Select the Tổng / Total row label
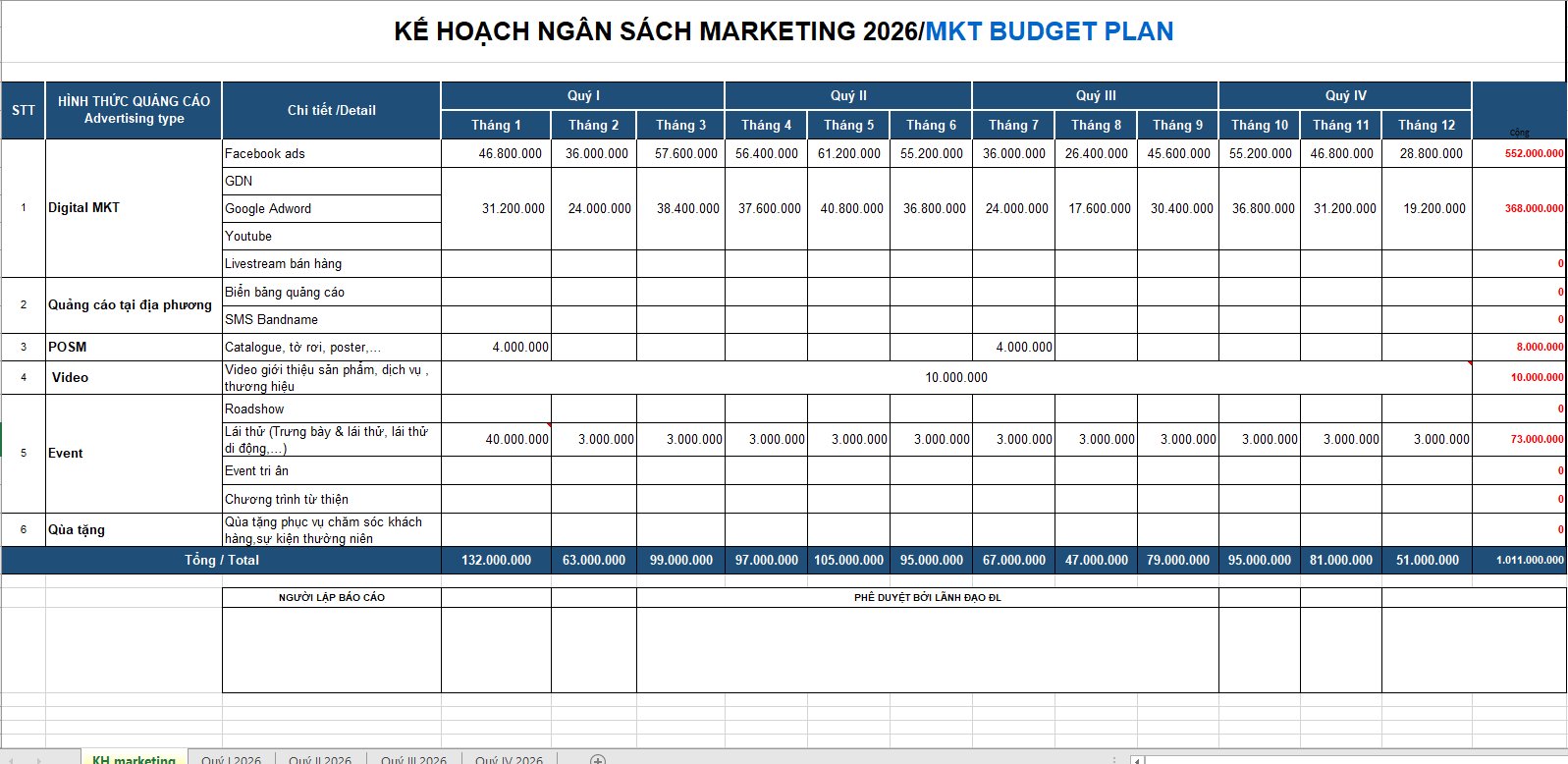 coord(221,560)
